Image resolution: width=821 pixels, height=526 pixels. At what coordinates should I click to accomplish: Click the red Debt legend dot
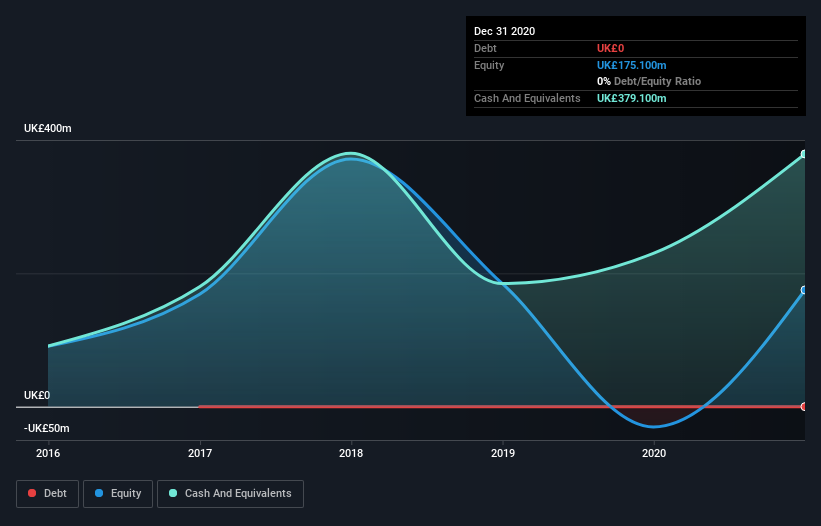click(x=32, y=493)
